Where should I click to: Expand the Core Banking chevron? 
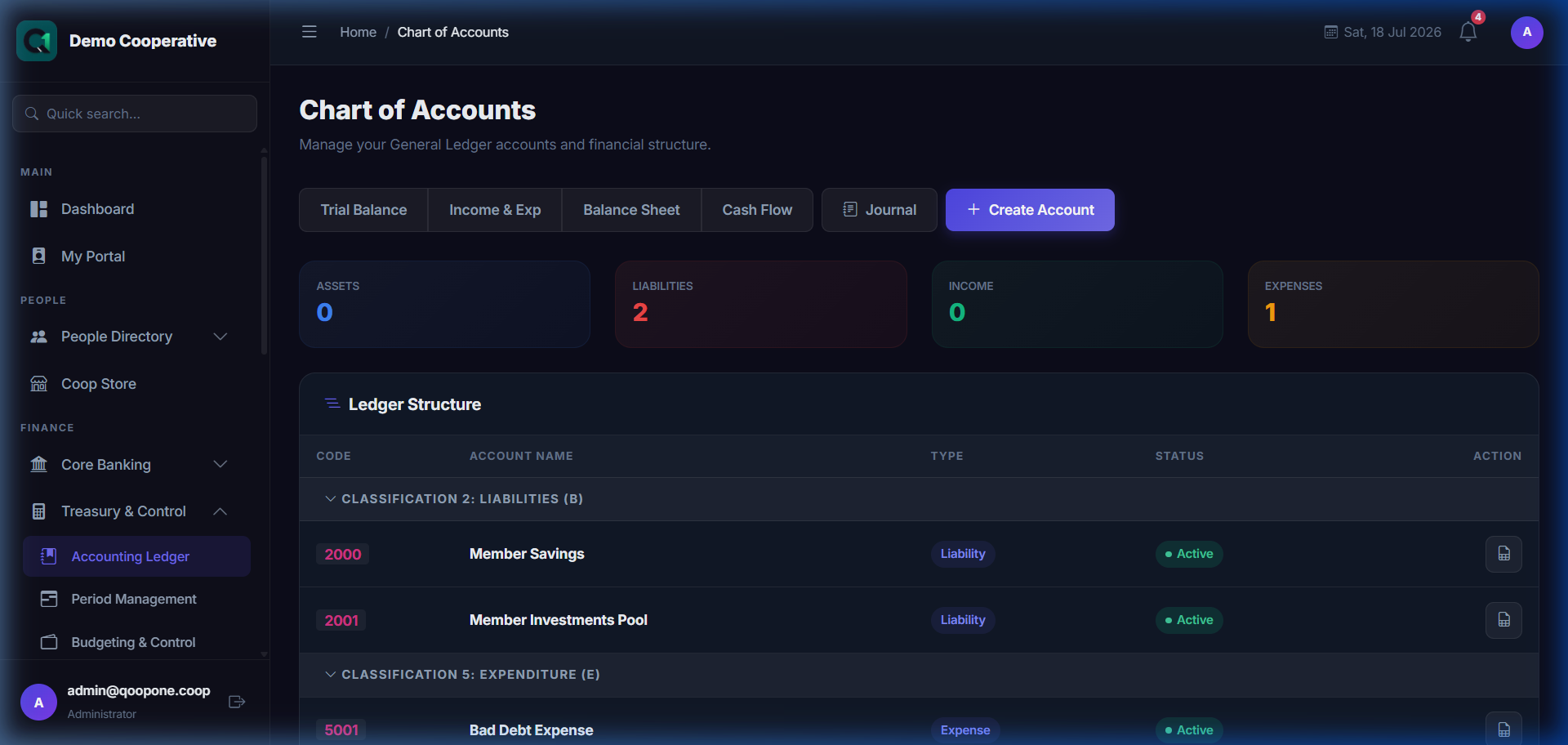pyautogui.click(x=220, y=464)
